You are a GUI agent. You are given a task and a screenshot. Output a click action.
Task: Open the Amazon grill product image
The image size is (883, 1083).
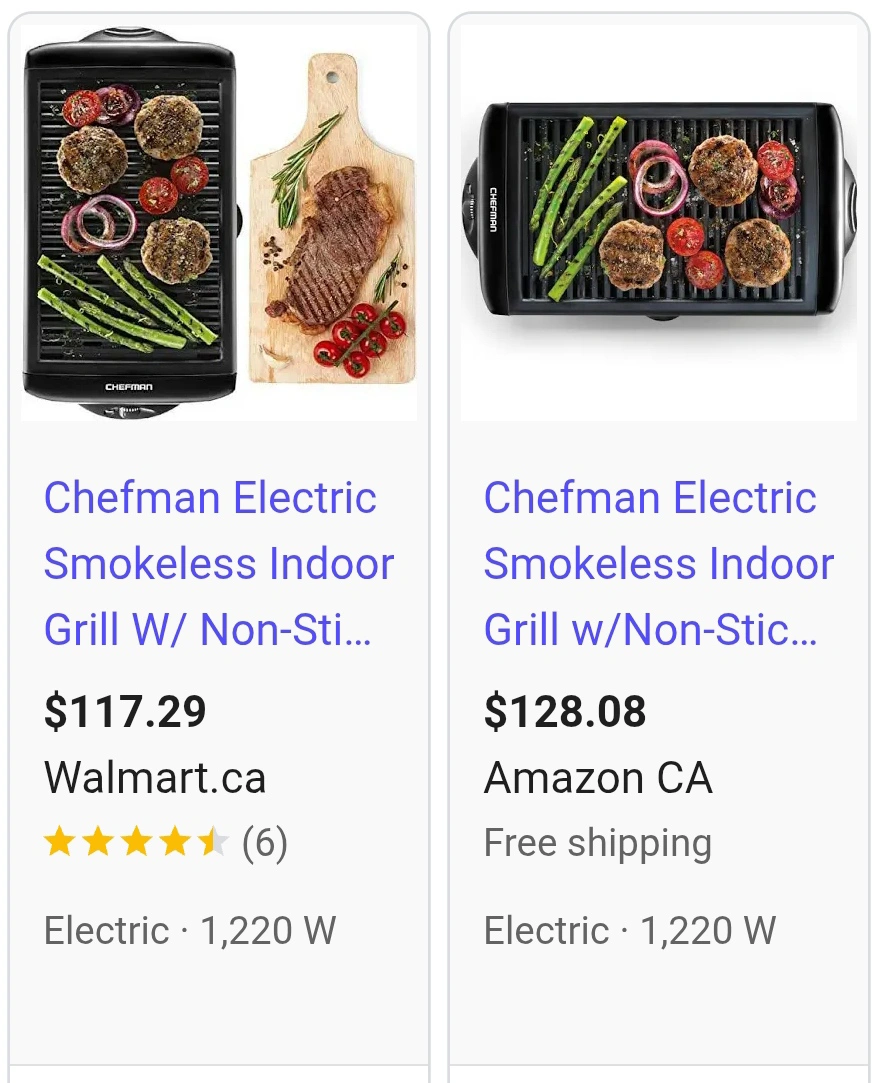point(658,220)
